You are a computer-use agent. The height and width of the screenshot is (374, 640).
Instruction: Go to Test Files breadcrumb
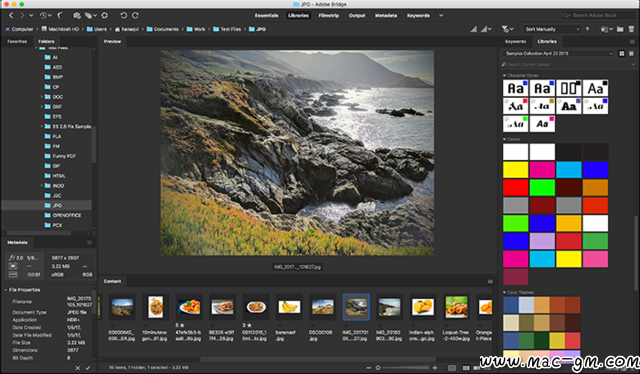(227, 29)
